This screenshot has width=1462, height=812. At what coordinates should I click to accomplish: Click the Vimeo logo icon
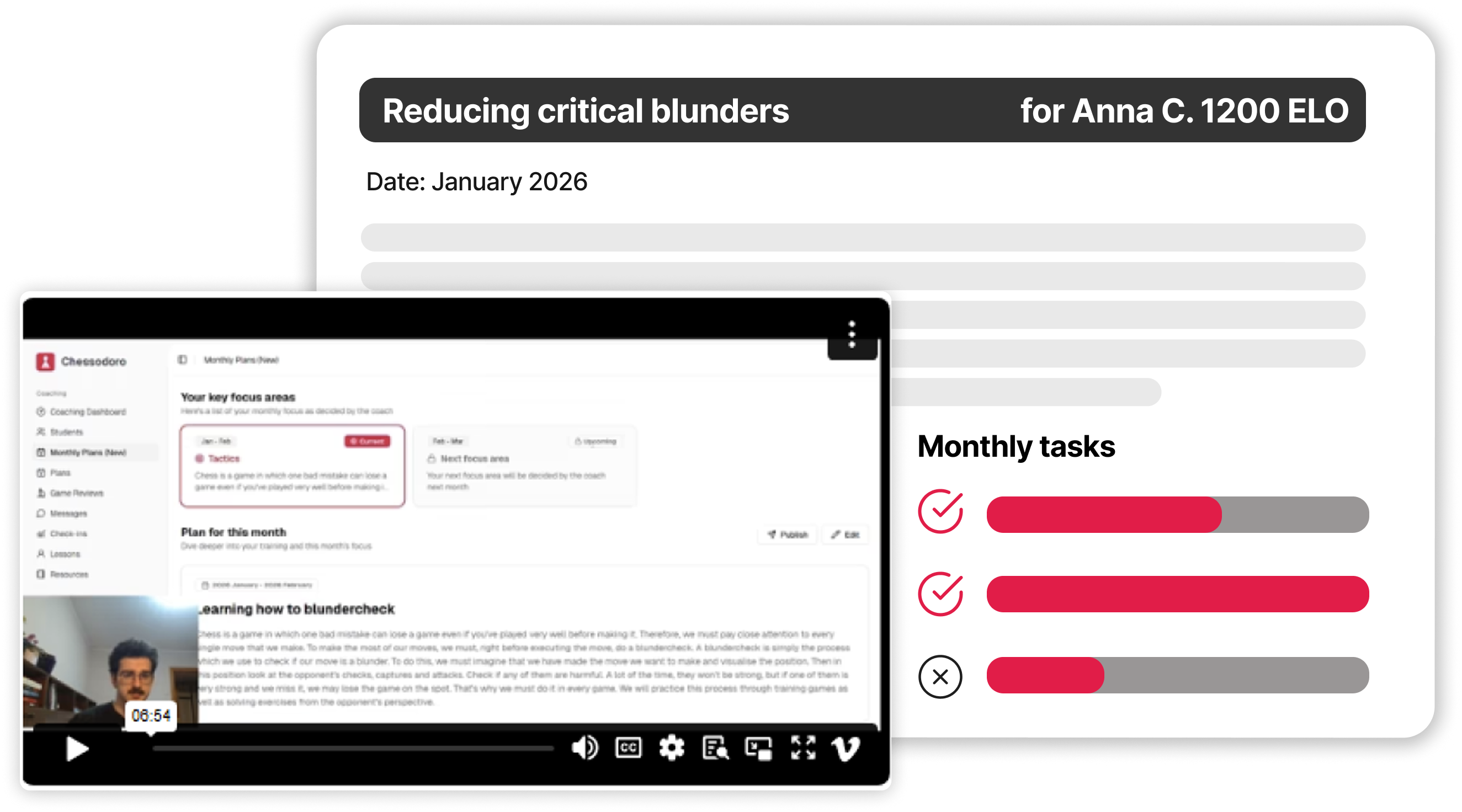click(846, 749)
